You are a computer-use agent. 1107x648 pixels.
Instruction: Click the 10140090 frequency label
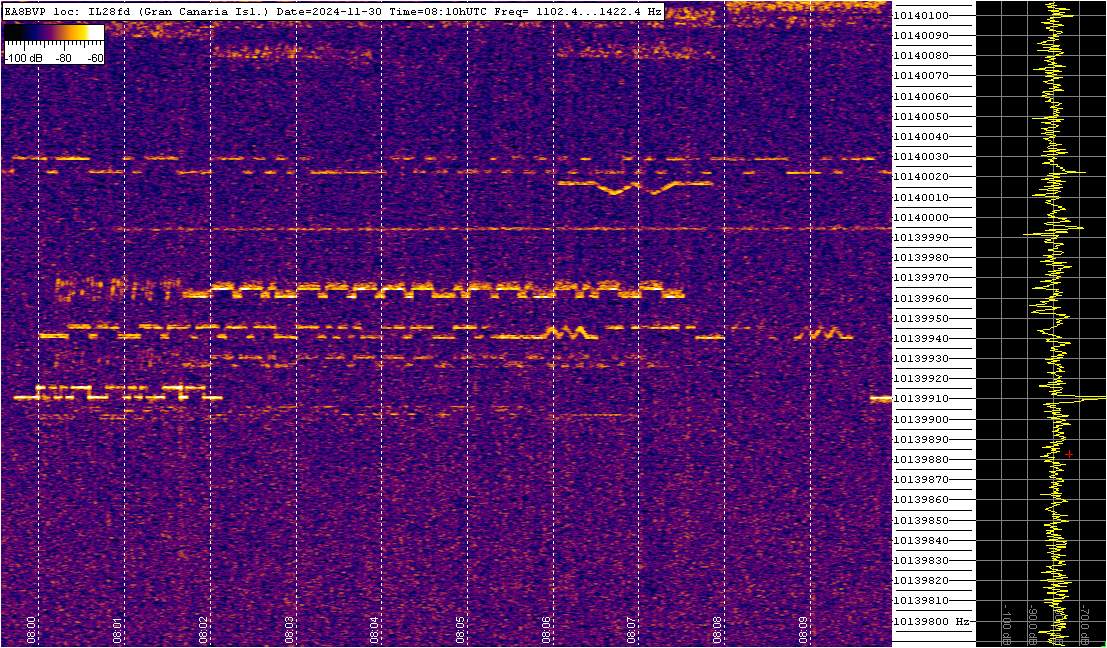click(x=921, y=35)
